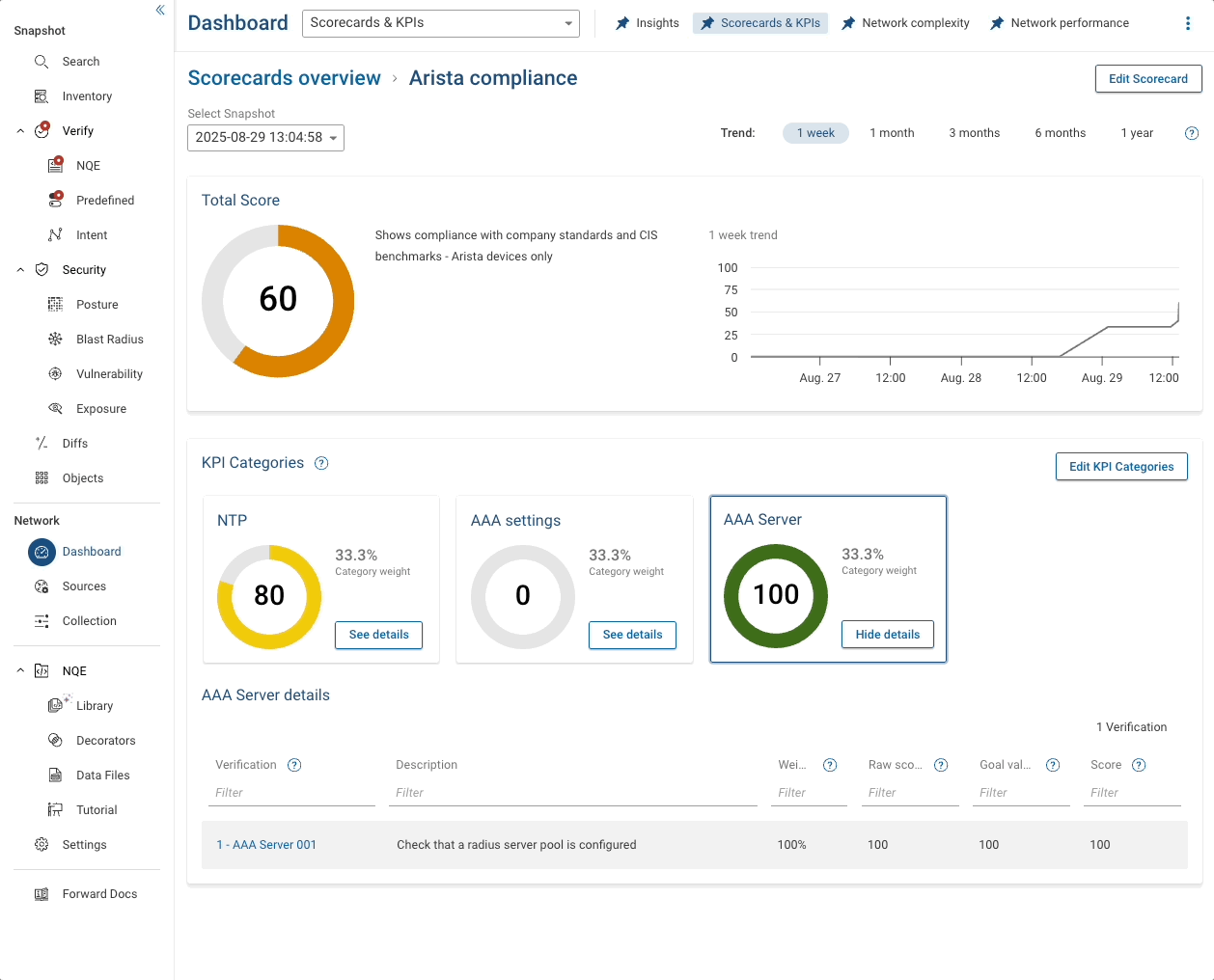Click the Predefined checks icon
The height and width of the screenshot is (980, 1214).
56,200
